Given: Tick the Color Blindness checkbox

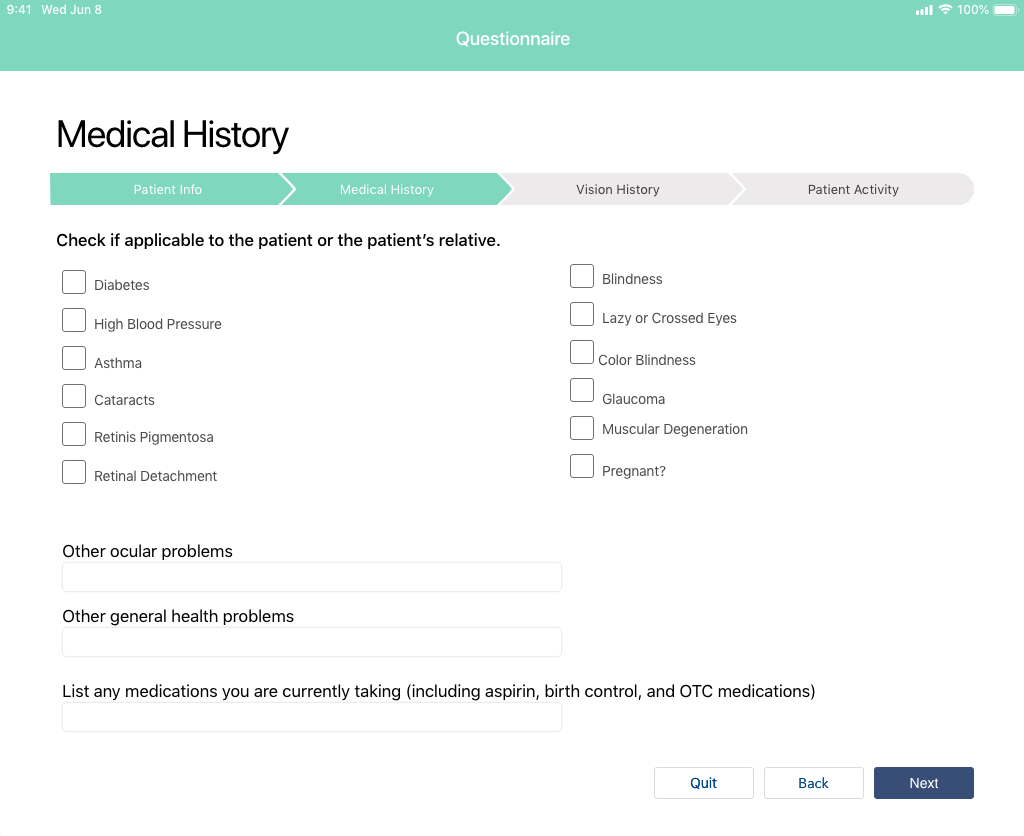Looking at the screenshot, I should coord(582,352).
